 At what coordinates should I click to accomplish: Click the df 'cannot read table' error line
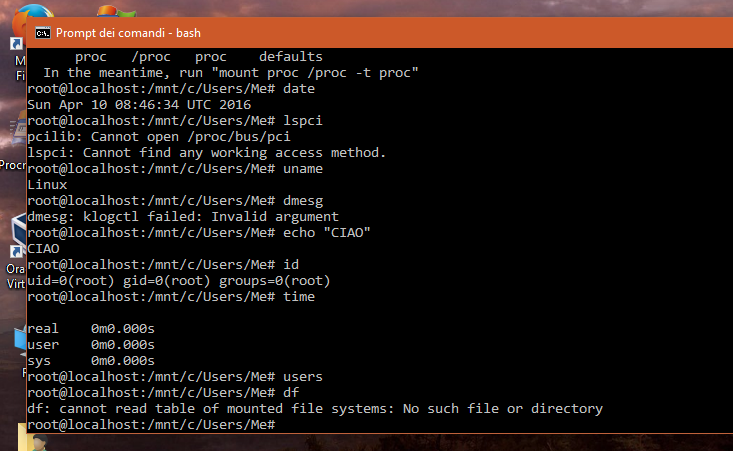point(315,409)
